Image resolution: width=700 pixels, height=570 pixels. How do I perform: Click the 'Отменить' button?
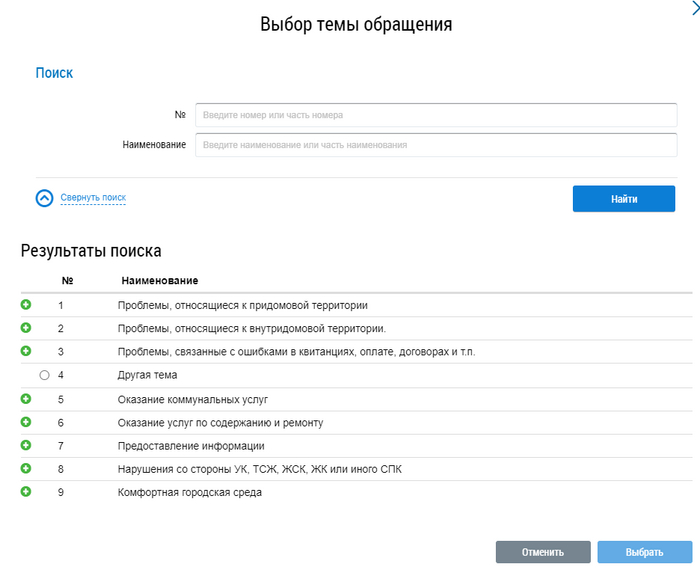point(542,552)
